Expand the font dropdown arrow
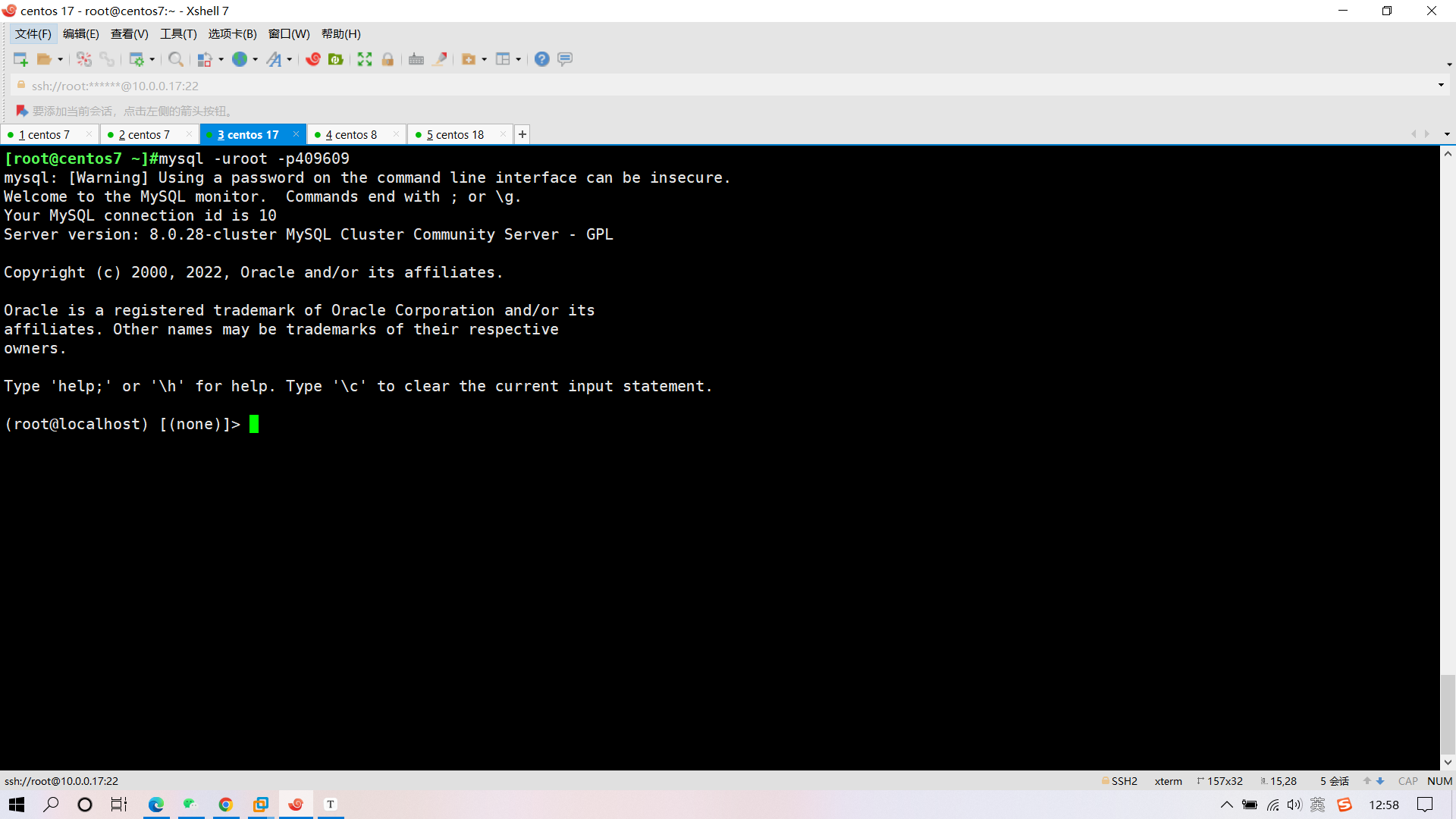This screenshot has height=819, width=1456. tap(290, 59)
